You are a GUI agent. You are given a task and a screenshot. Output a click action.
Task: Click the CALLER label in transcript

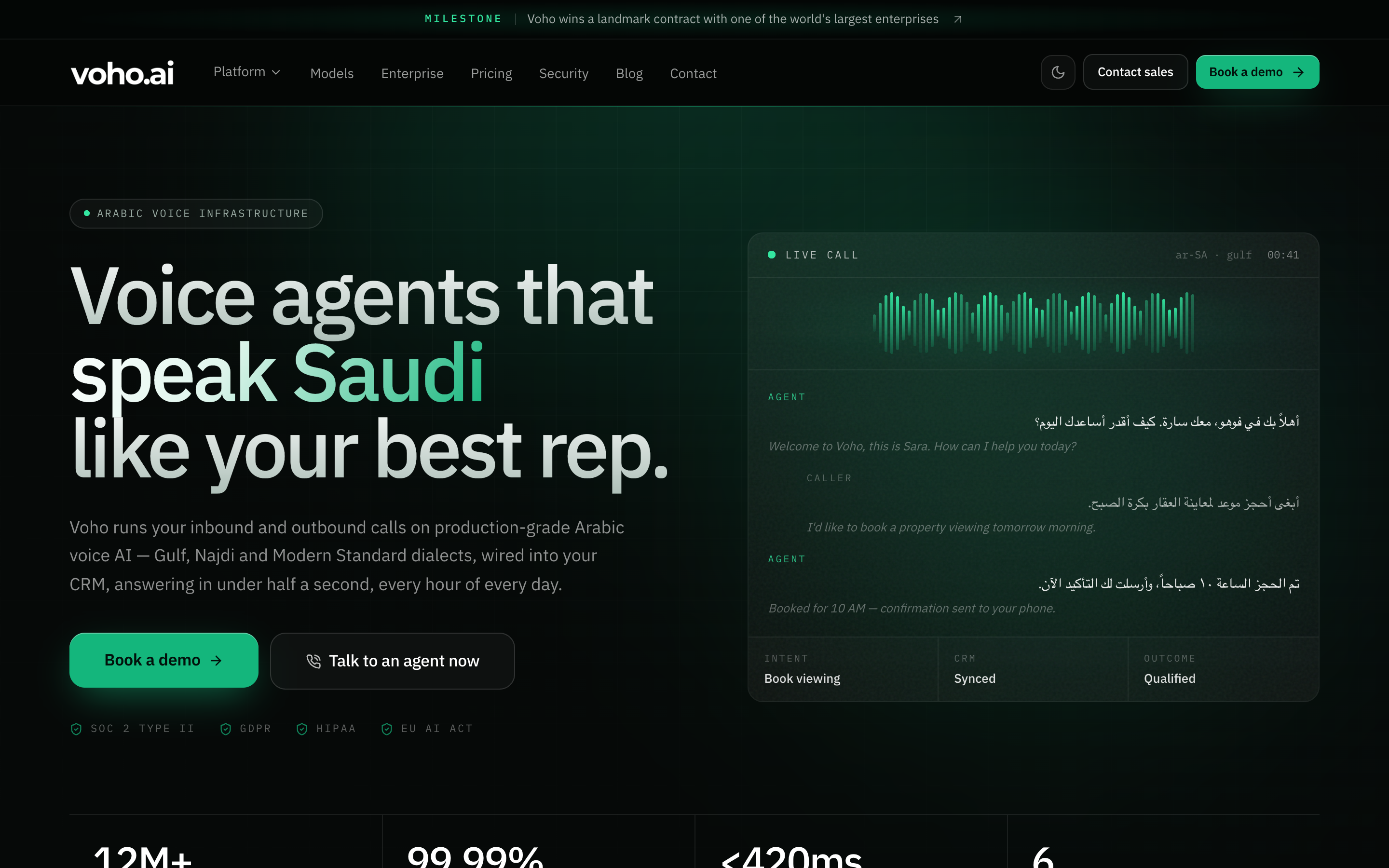[x=830, y=478]
